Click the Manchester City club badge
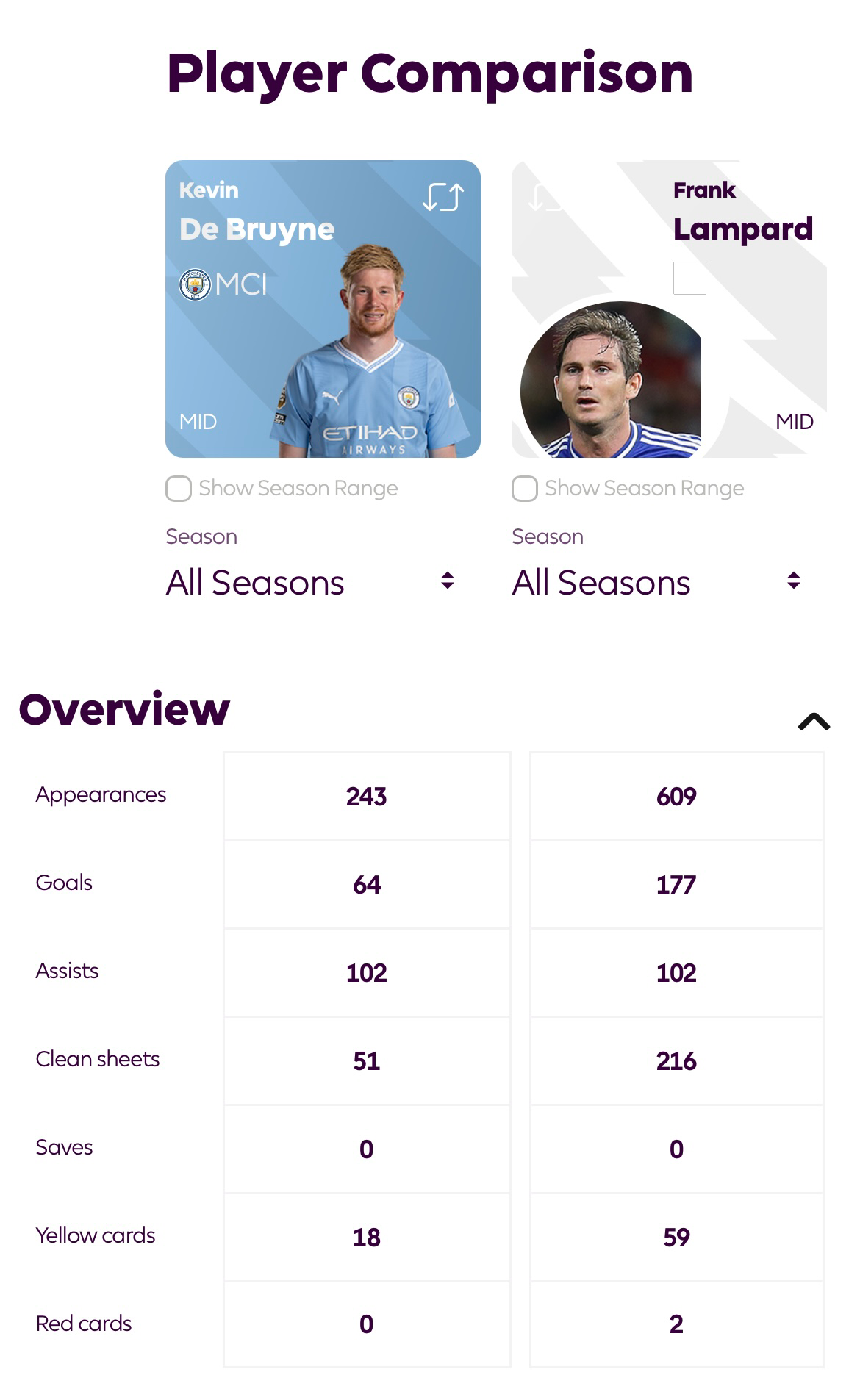The height and width of the screenshot is (1400, 860). click(195, 284)
